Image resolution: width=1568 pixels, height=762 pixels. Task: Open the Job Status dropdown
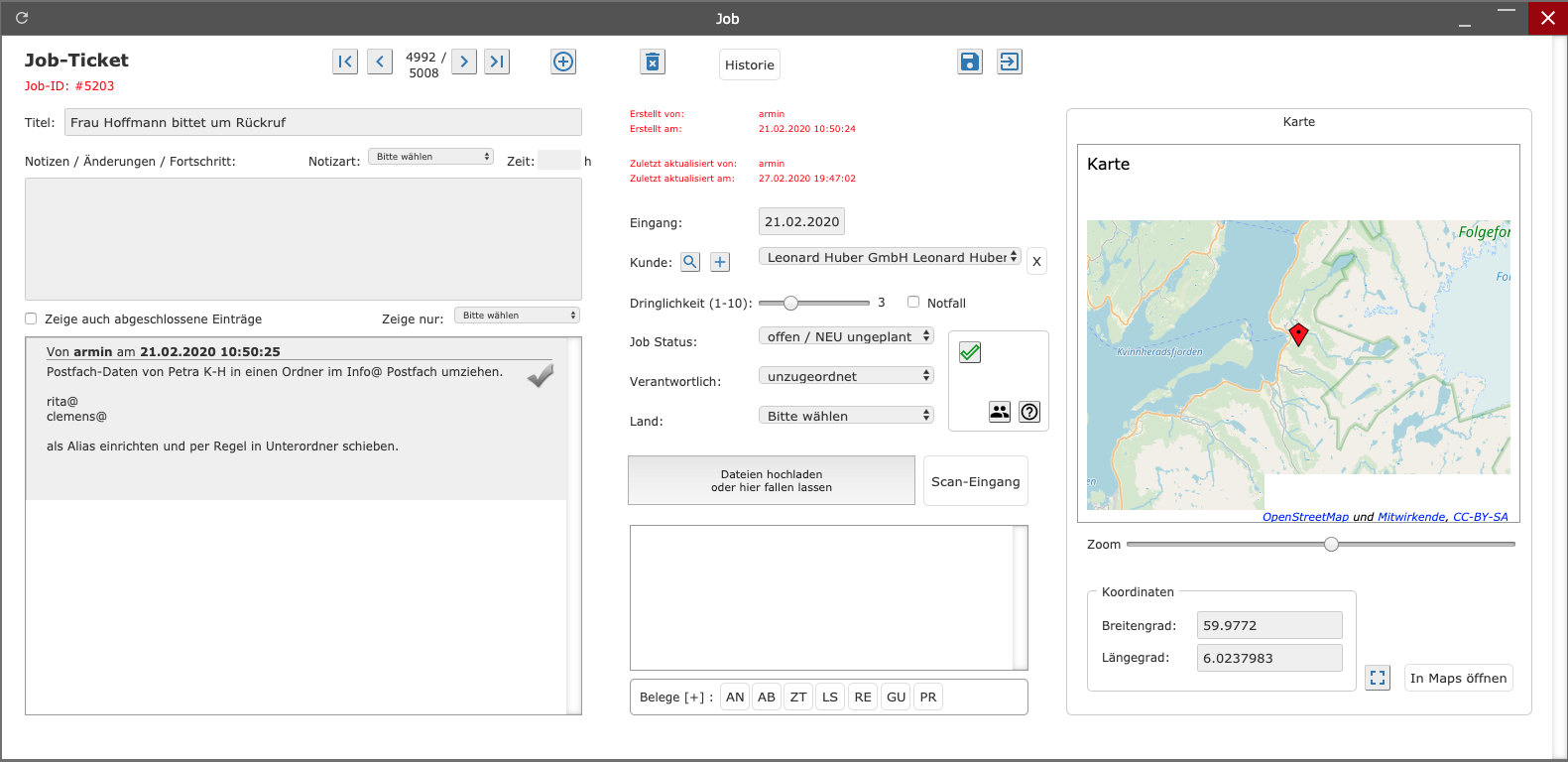[x=846, y=336]
